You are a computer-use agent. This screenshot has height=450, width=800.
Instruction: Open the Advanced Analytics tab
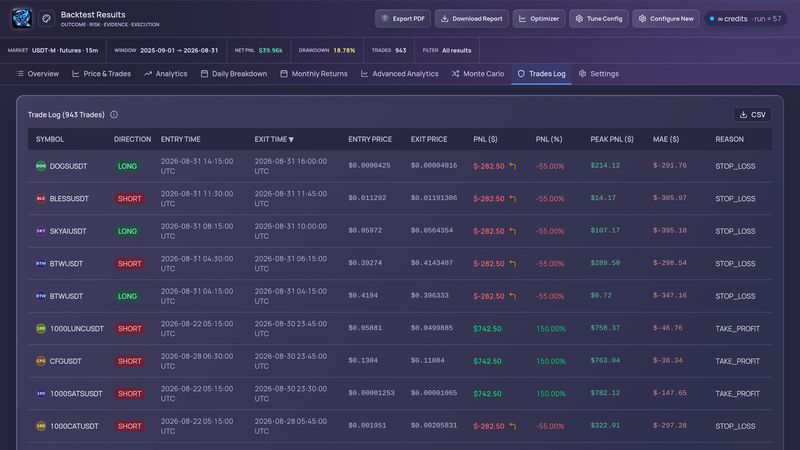tap(400, 74)
